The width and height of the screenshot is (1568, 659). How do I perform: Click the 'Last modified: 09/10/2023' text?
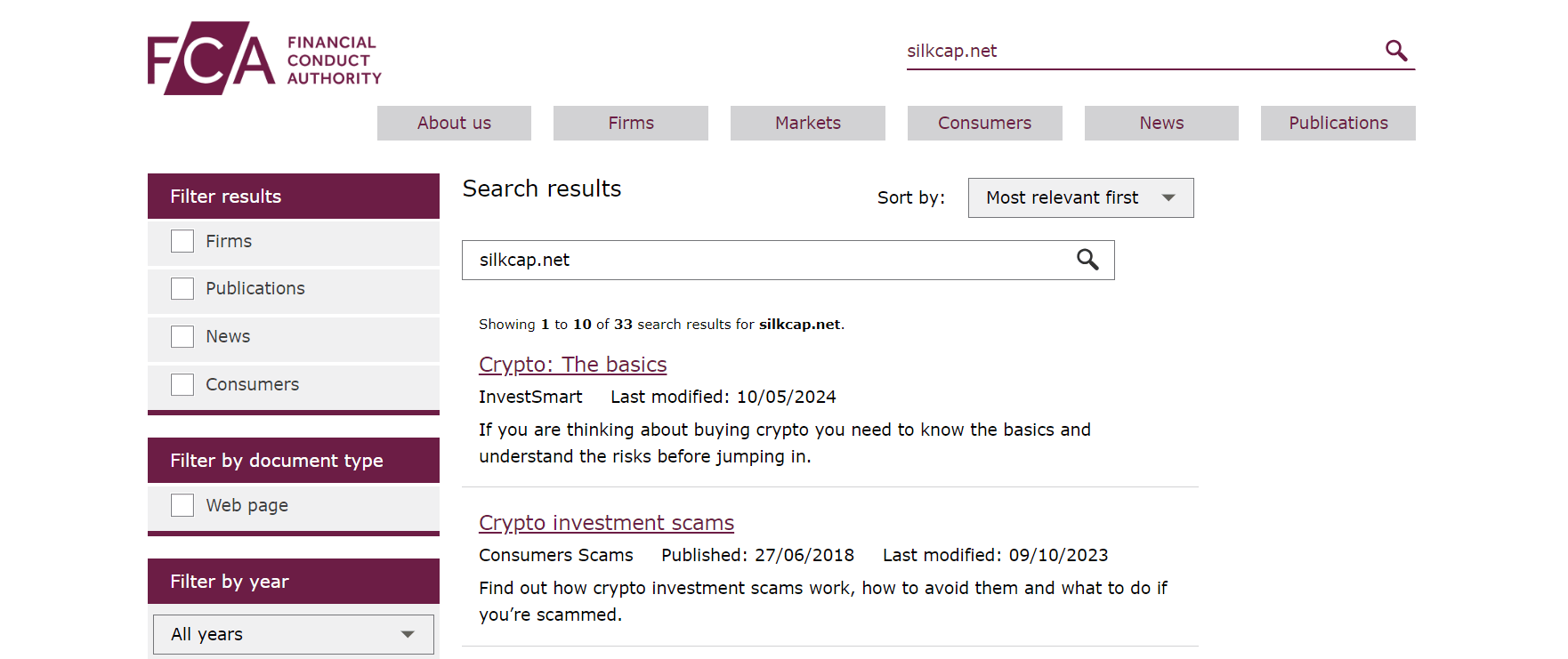996,555
